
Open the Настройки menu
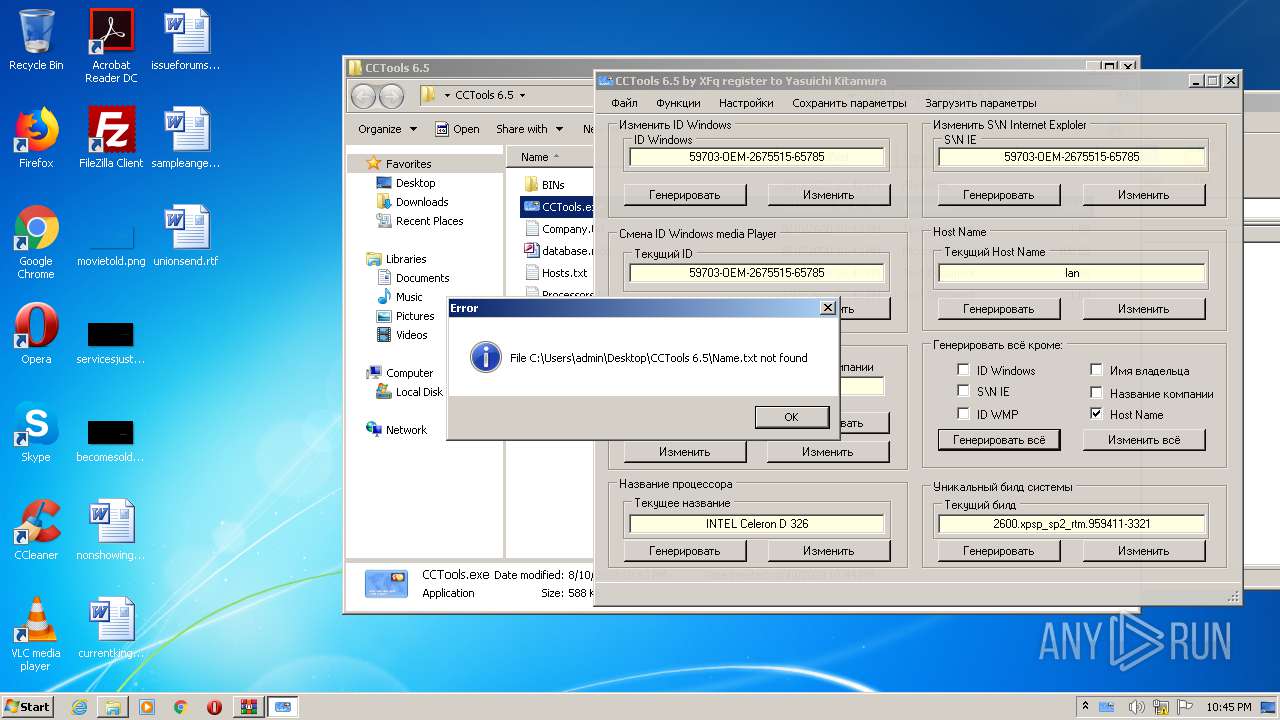[746, 103]
